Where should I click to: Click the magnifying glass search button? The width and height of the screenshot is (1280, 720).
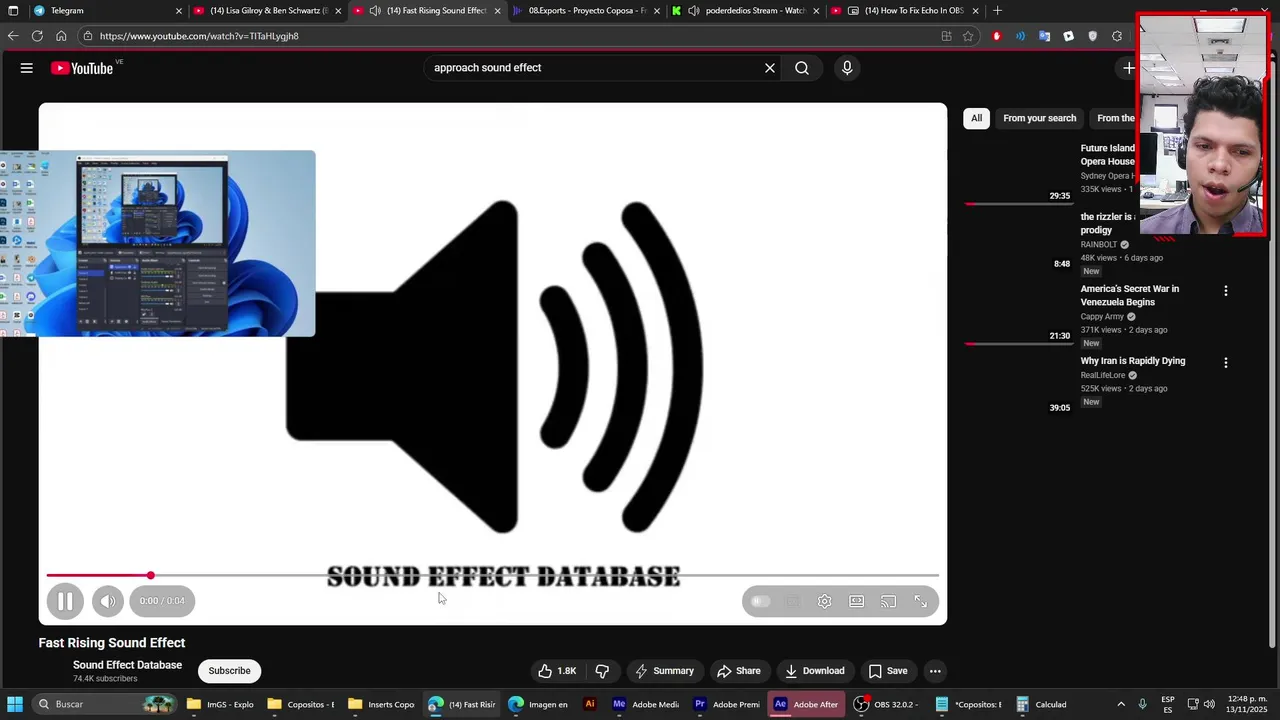pos(802,68)
